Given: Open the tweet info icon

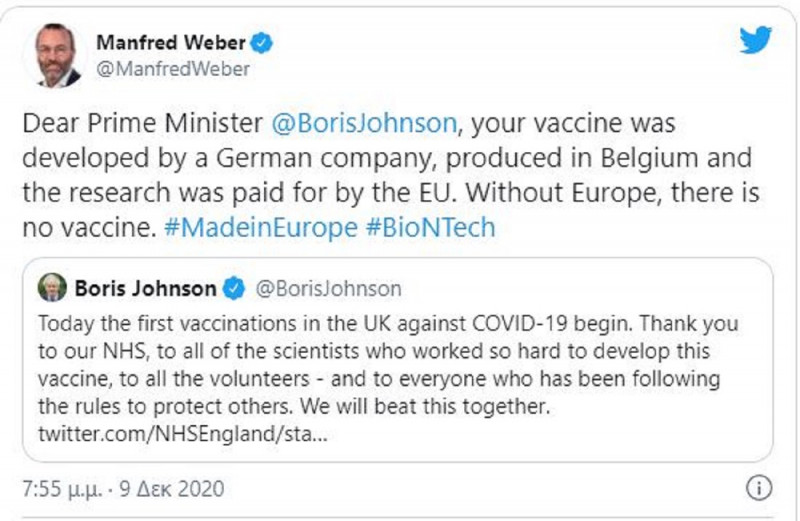Looking at the screenshot, I should pyautogui.click(x=759, y=489).
